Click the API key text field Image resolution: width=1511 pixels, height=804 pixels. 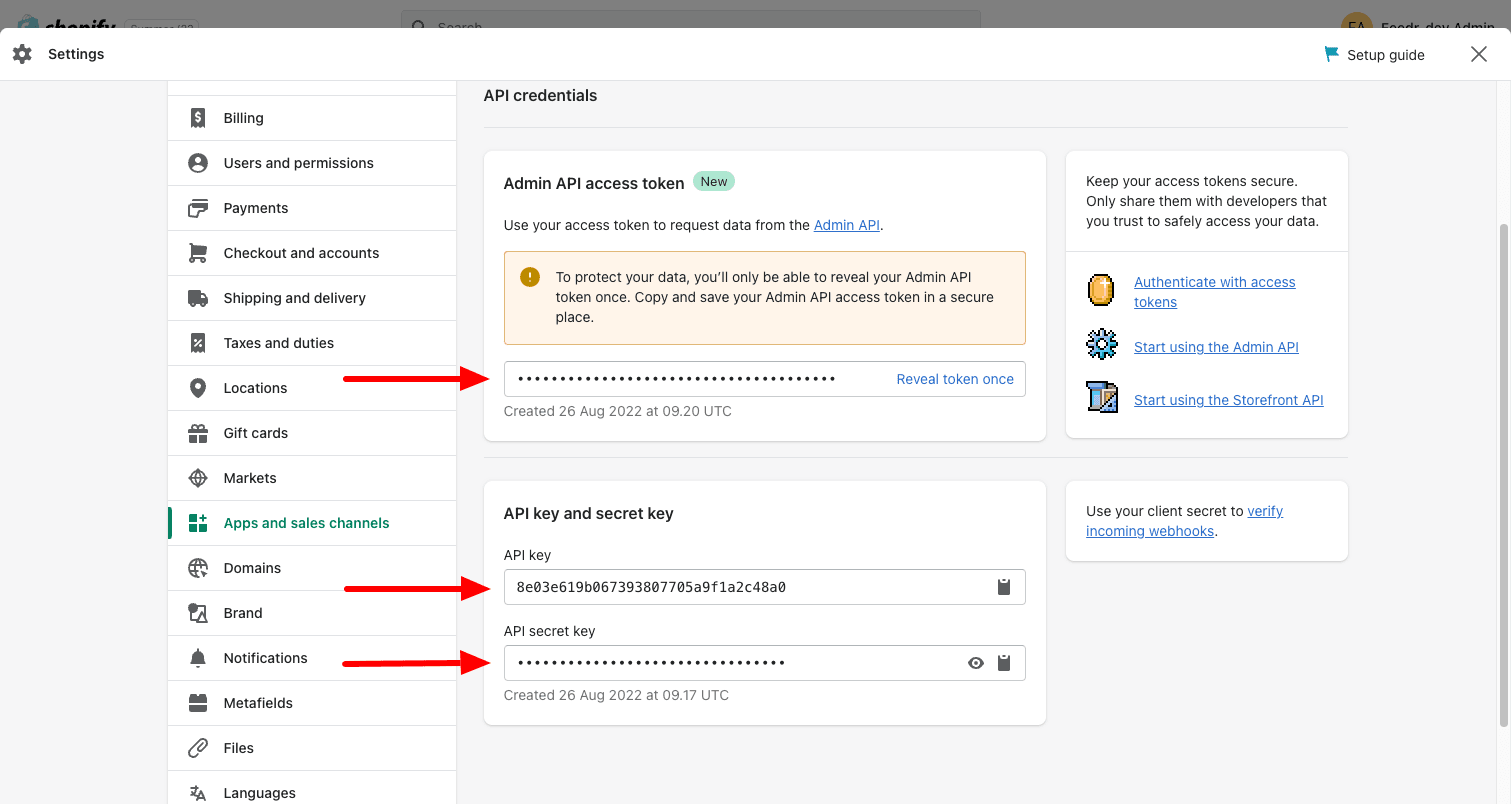pyautogui.click(x=740, y=587)
